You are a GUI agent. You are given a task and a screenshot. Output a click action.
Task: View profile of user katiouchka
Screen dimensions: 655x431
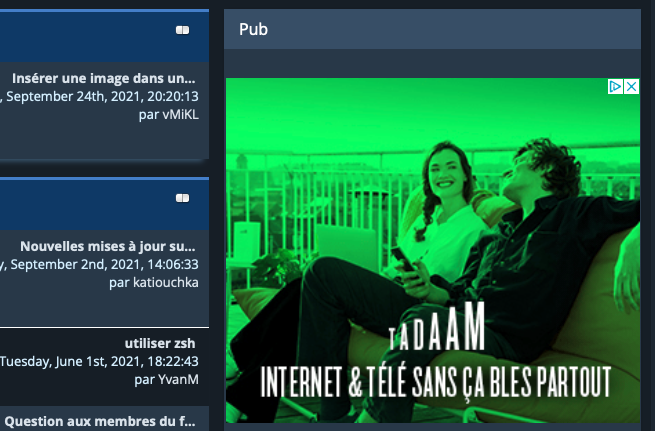[166, 282]
